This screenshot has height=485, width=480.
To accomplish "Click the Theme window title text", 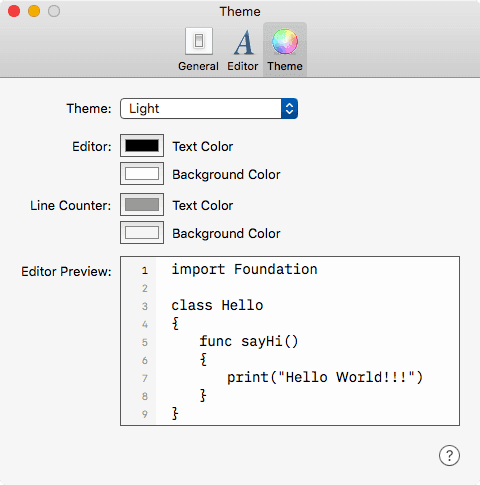I will (240, 11).
